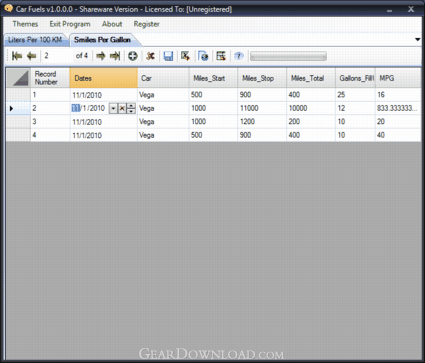
Task: Click Car Fuels application icon in title bar
Action: [8, 8]
